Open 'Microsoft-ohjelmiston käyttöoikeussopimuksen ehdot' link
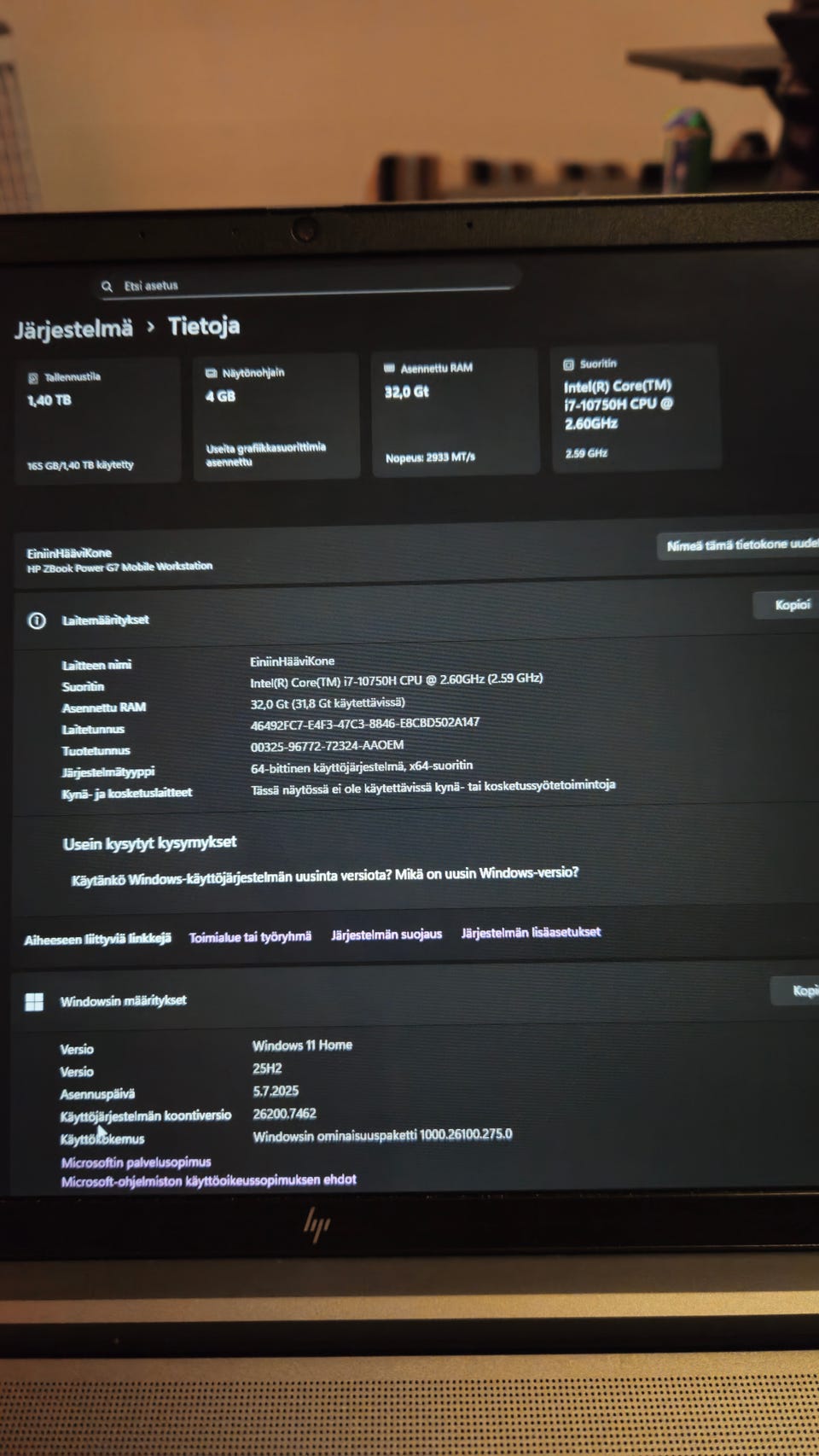 208,1180
